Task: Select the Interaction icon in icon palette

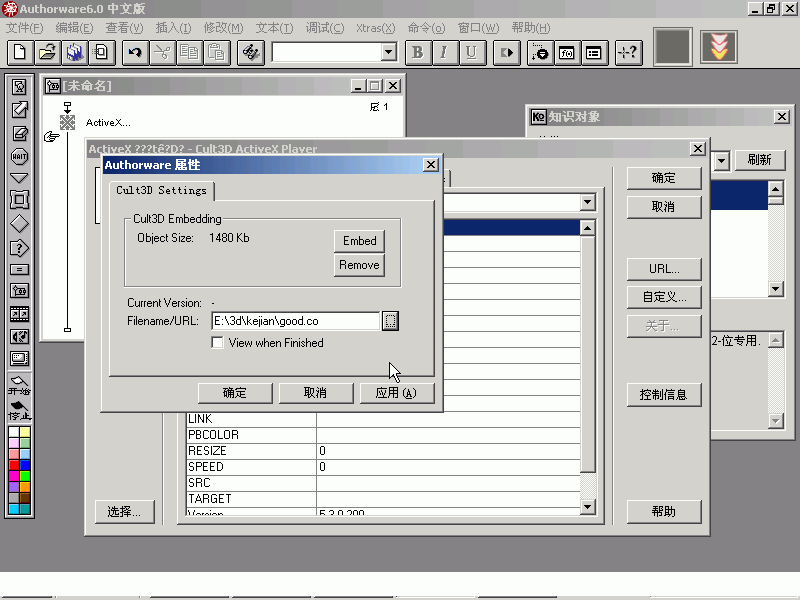Action: point(19,248)
